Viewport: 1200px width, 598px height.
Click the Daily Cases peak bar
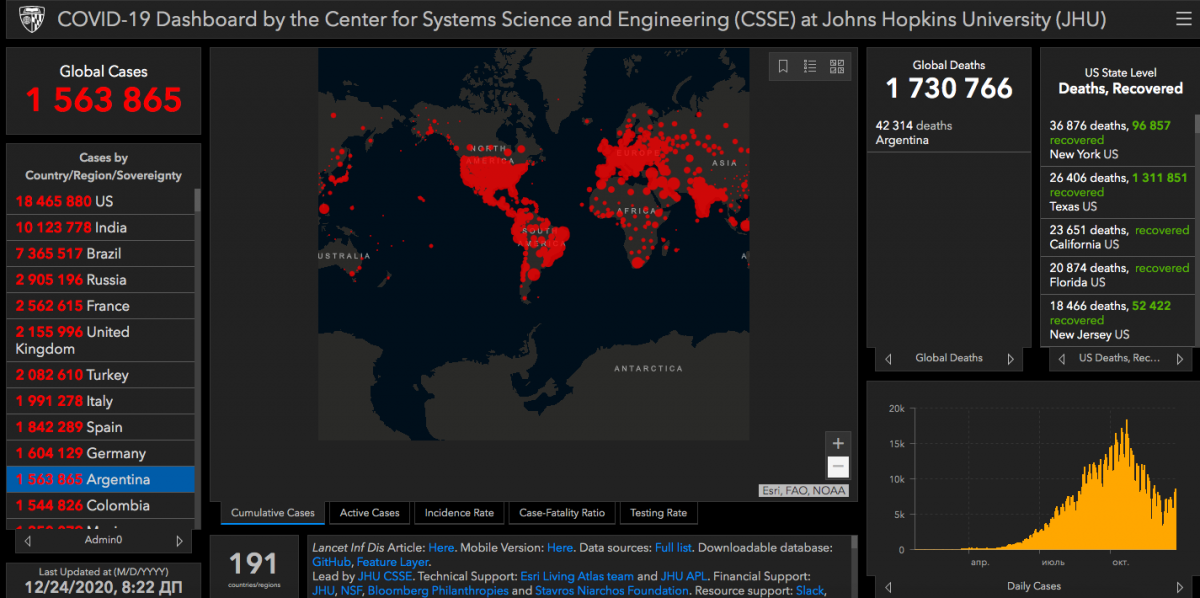coord(1126,484)
